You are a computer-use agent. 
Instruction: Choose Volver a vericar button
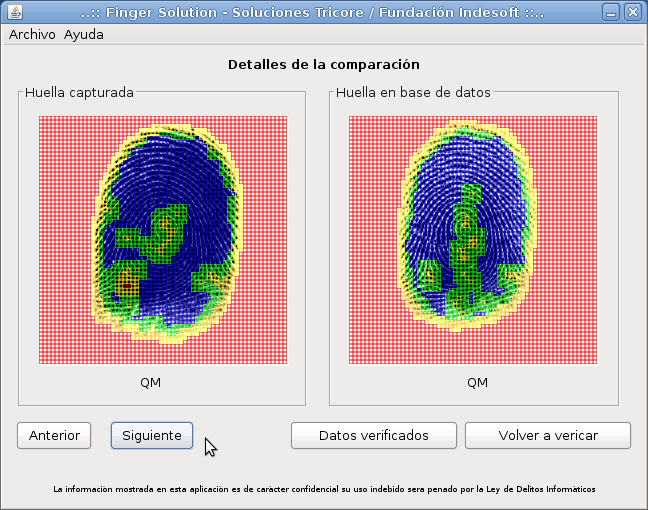tap(548, 435)
